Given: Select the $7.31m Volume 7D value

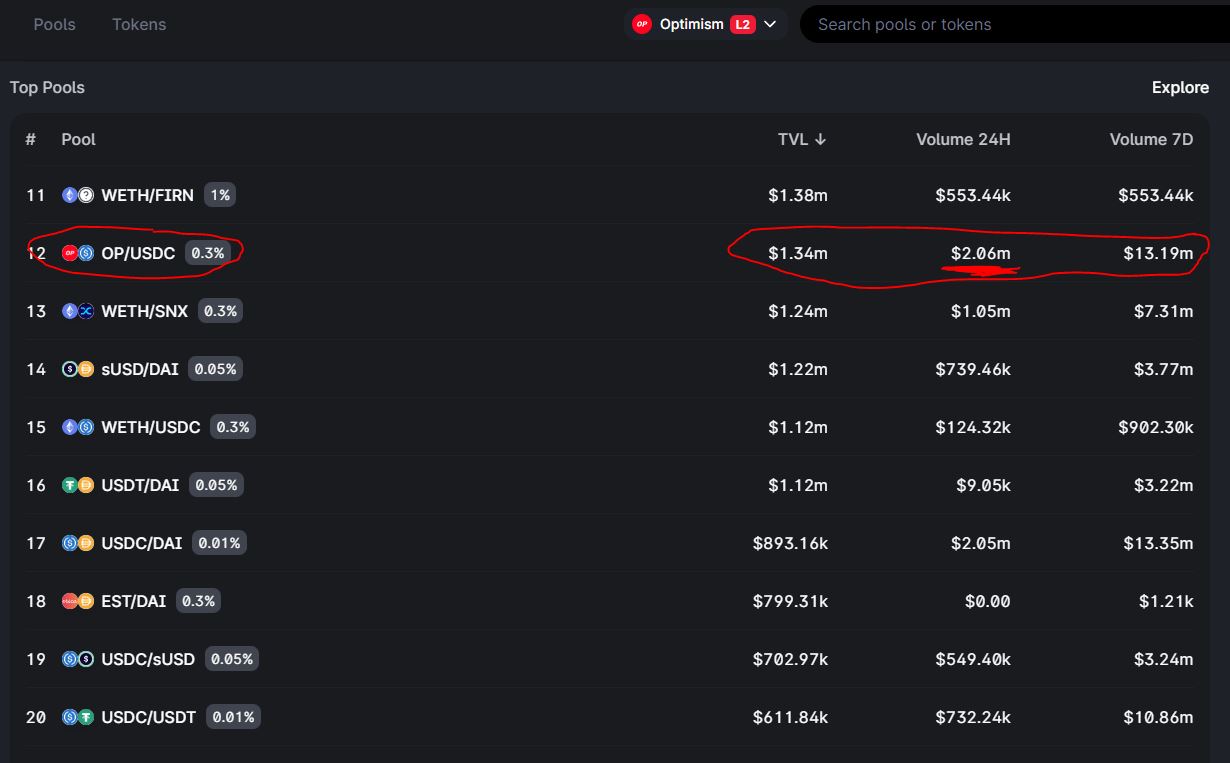Looking at the screenshot, I should point(1163,311).
